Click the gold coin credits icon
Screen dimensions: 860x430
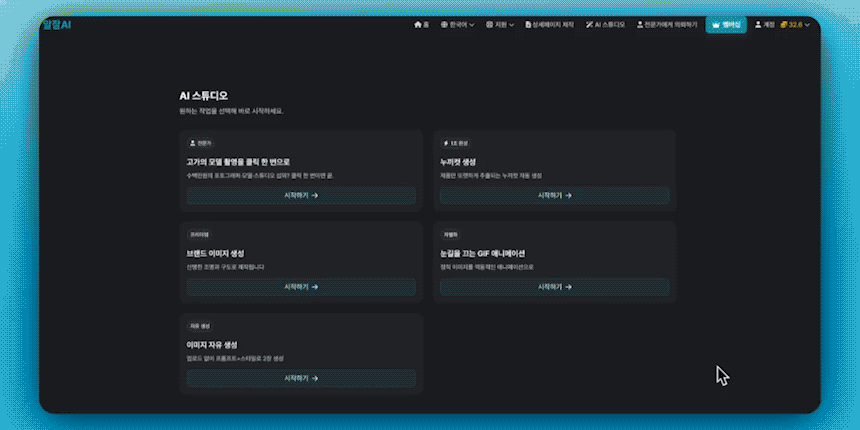tap(784, 25)
